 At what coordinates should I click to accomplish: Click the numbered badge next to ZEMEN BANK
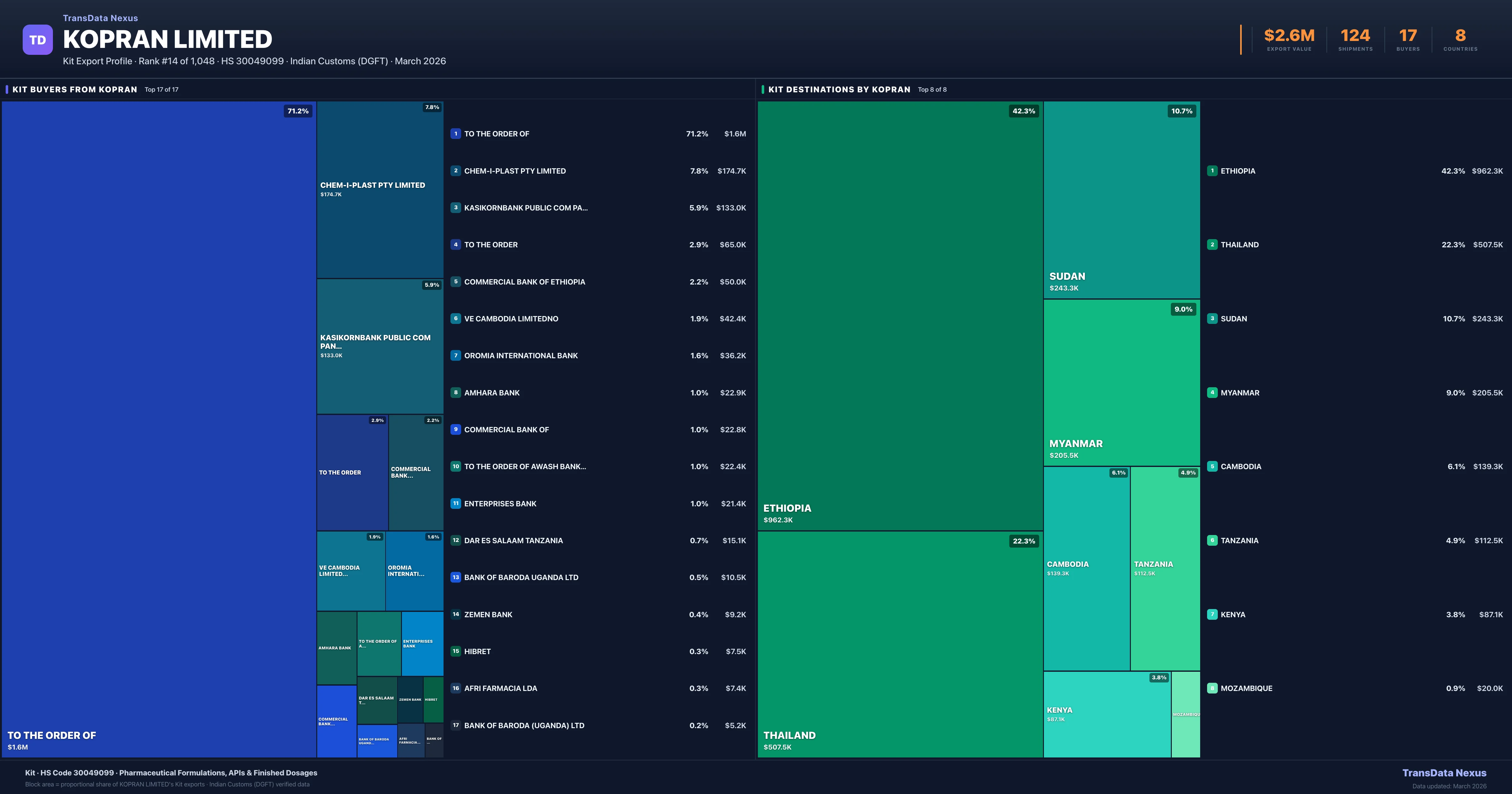[455, 614]
